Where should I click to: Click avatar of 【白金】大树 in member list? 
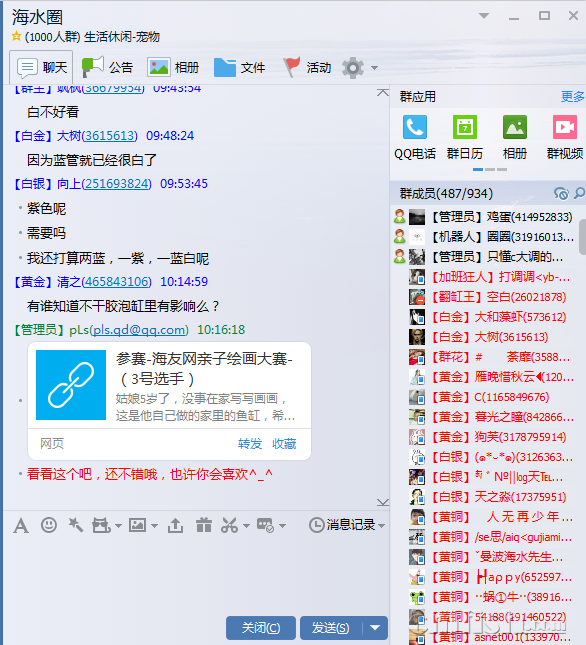pos(417,337)
